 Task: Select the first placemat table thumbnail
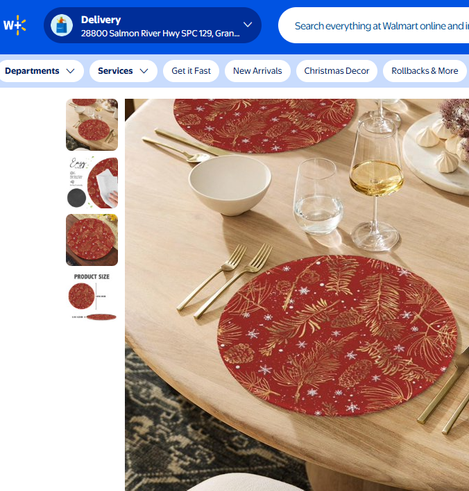pyautogui.click(x=92, y=125)
